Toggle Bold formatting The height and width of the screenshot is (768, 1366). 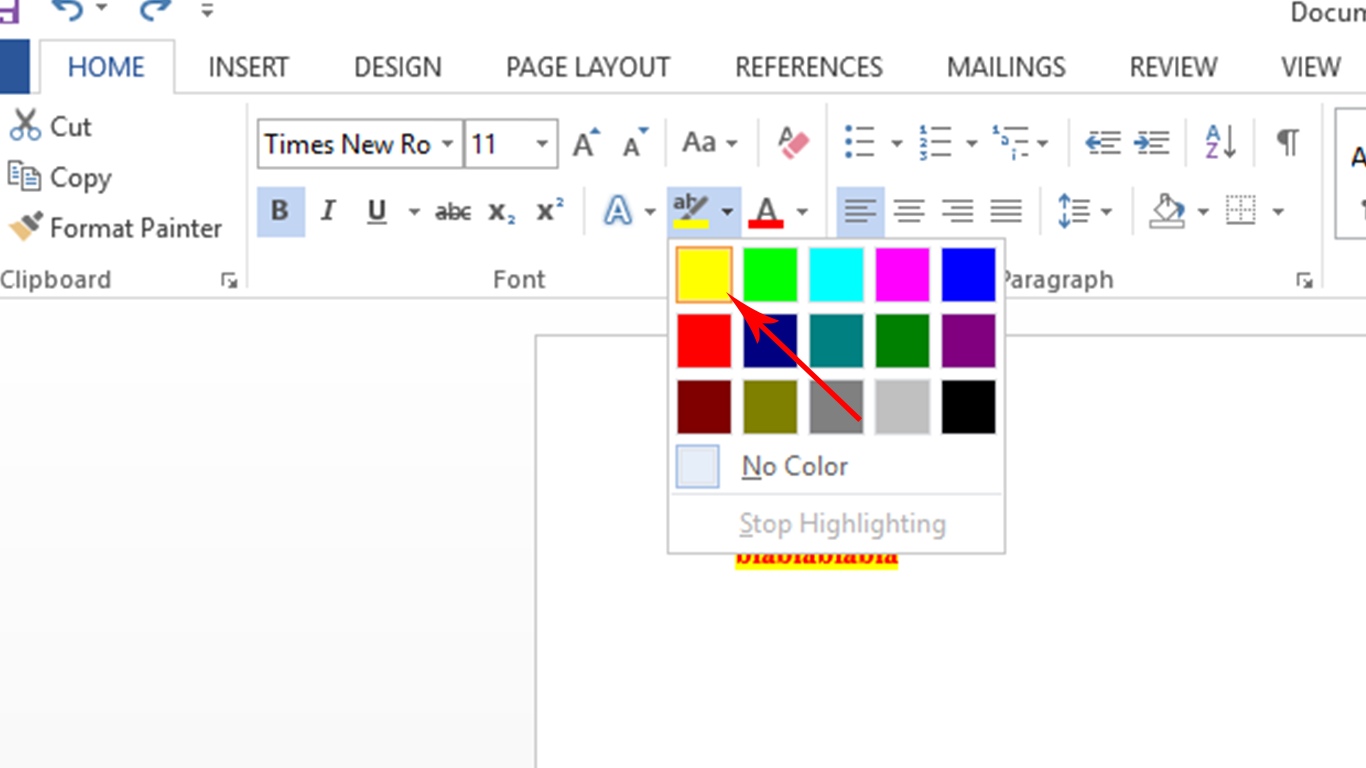tap(280, 211)
